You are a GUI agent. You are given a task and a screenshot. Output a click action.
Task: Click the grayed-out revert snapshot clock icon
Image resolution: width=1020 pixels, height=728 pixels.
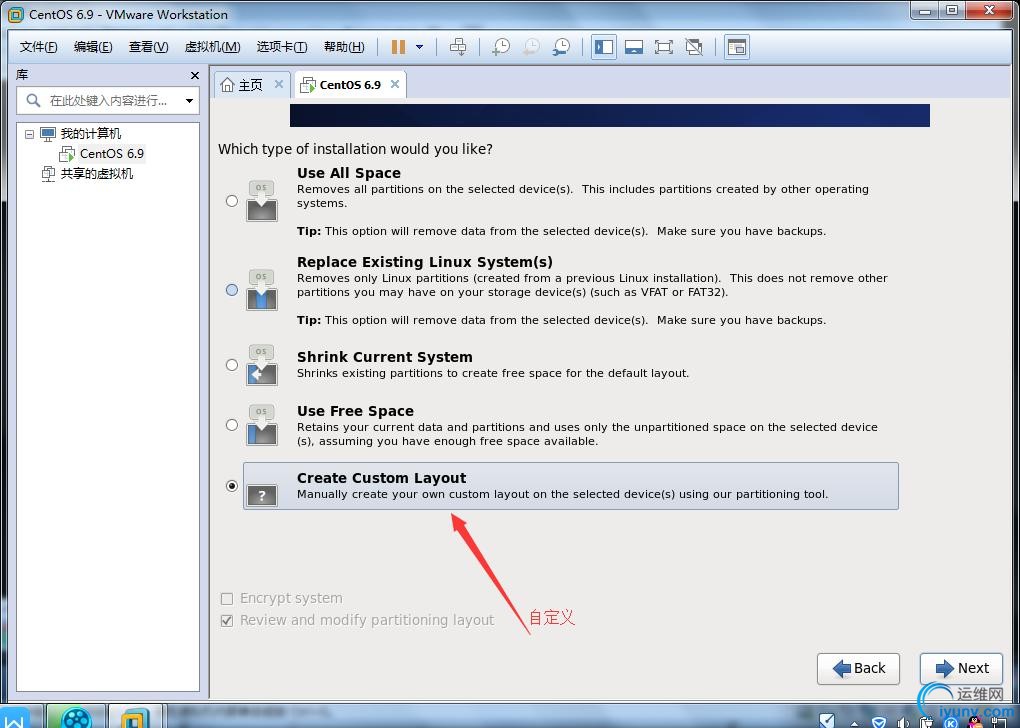531,47
